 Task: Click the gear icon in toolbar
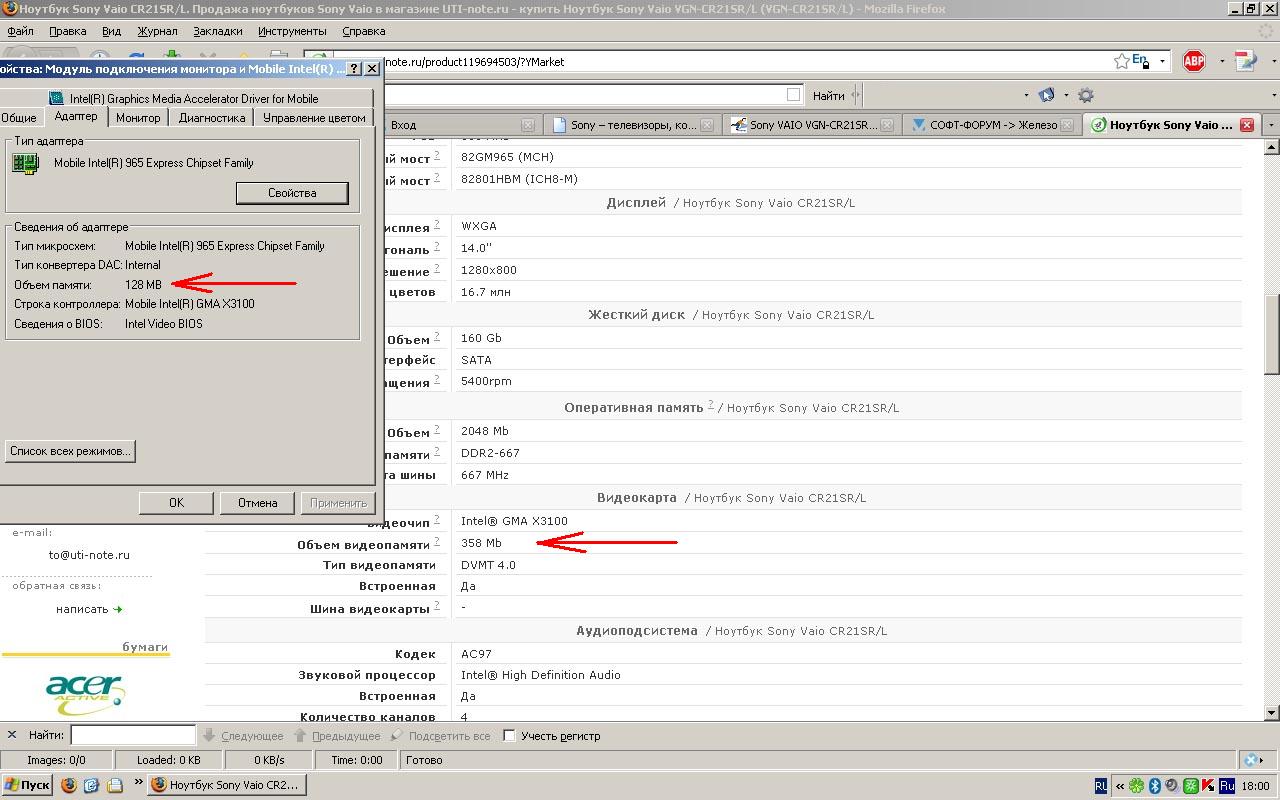pos(1085,95)
